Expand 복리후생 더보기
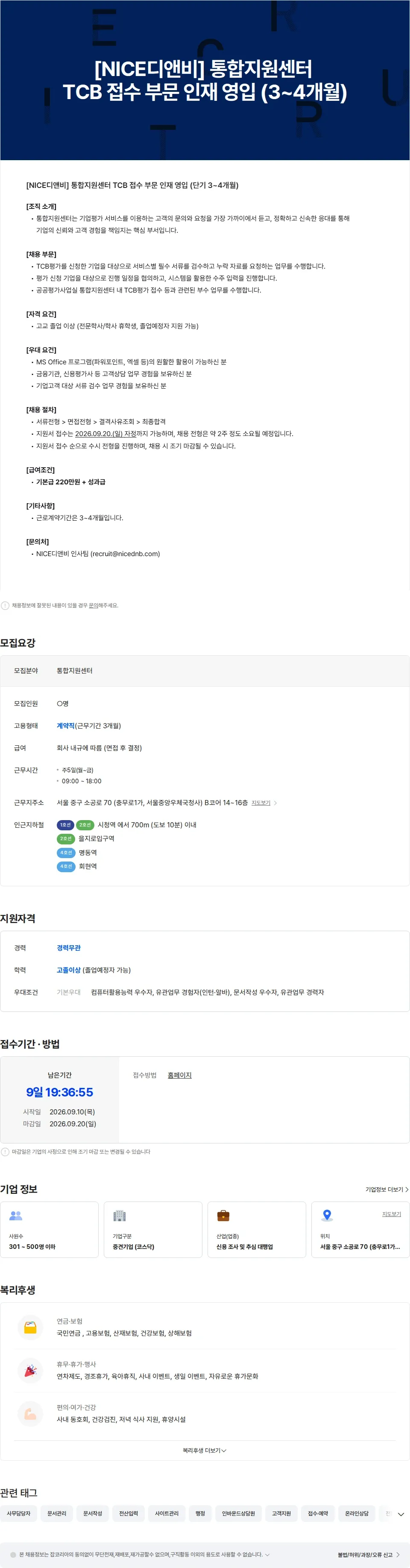Screen dimensions: 410x1568 coord(205,1451)
